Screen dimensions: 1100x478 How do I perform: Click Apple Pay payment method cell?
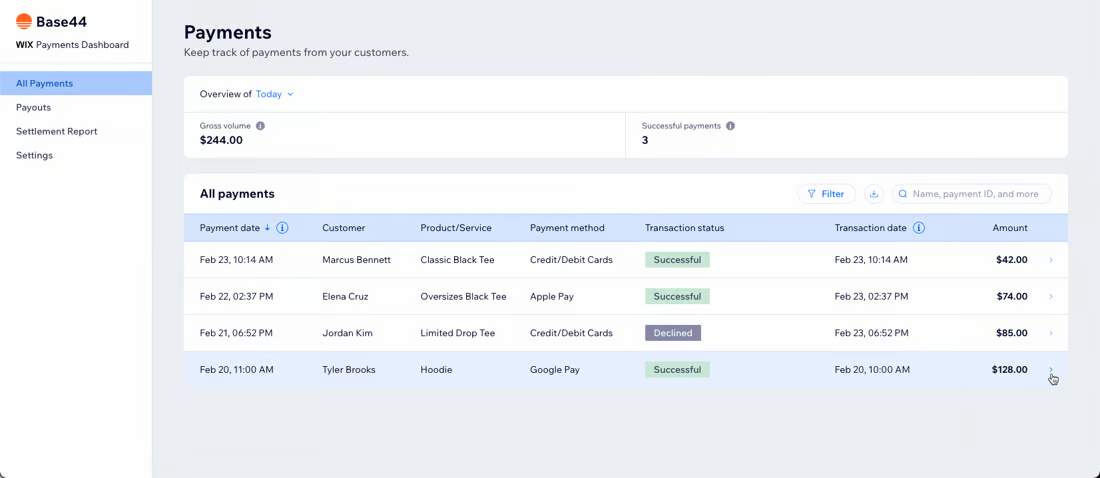click(x=551, y=297)
